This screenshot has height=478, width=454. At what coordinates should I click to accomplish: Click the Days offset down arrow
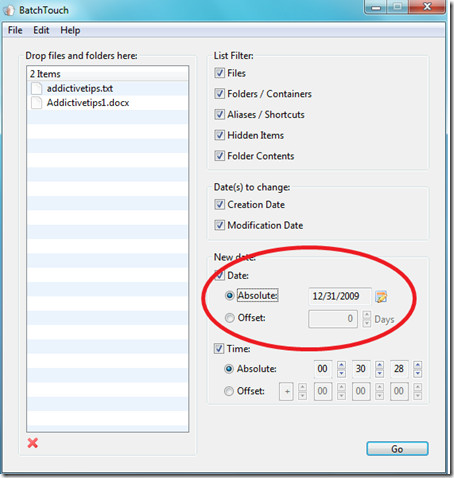367,323
